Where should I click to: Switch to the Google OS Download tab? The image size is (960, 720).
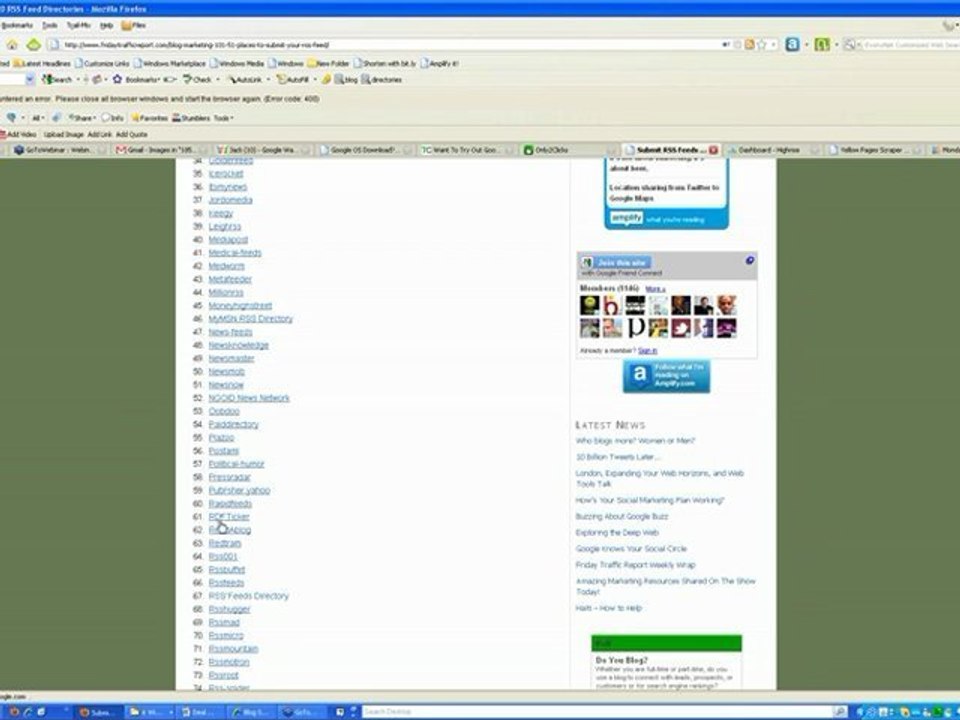tap(364, 150)
